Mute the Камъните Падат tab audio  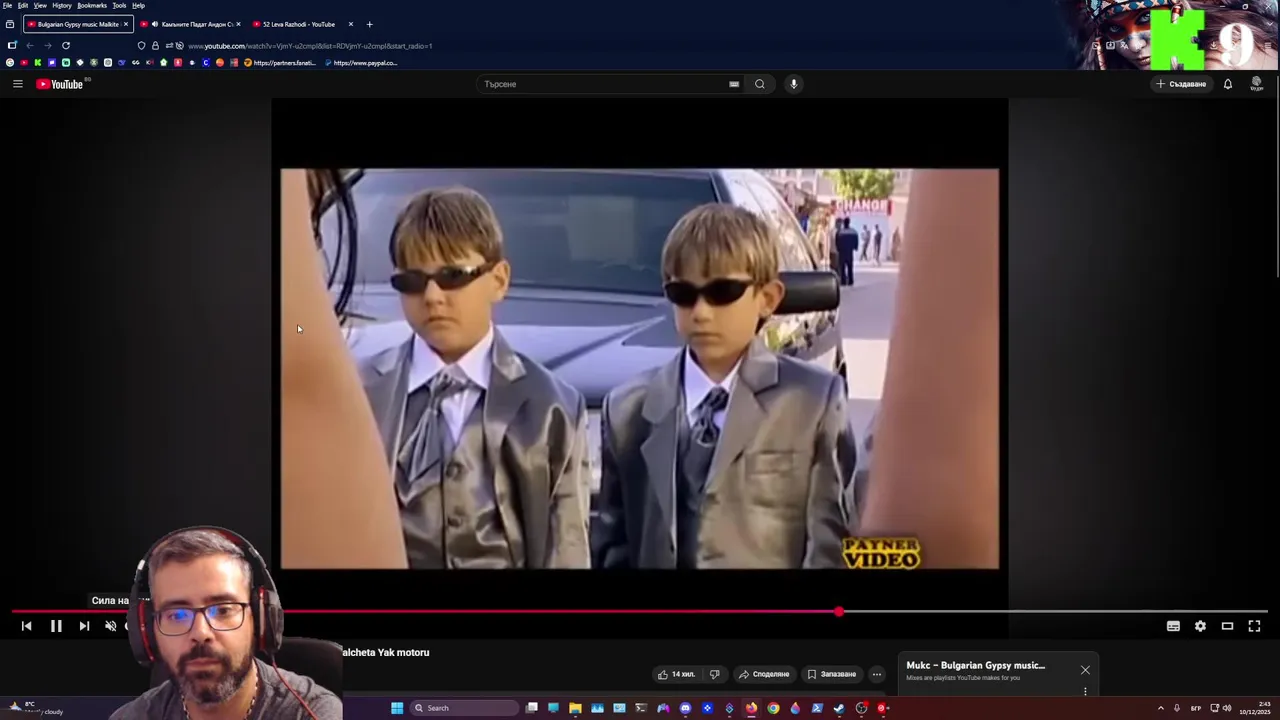(x=155, y=24)
